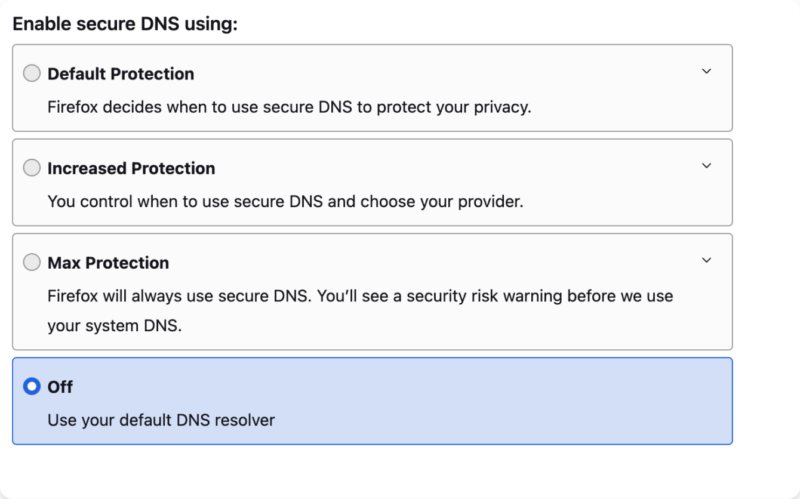Image resolution: width=800 pixels, height=499 pixels.
Task: Expand the Default Protection chevron
Action: pos(706,71)
